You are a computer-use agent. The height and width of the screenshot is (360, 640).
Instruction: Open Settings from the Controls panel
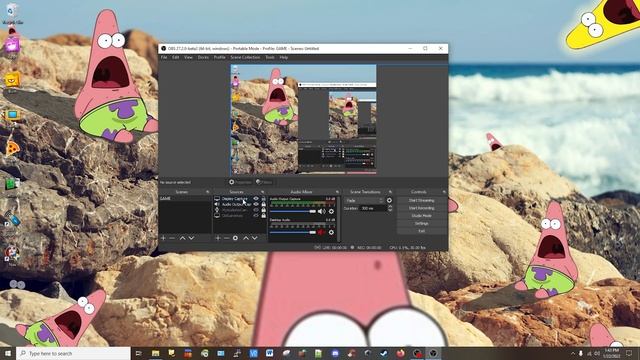(422, 223)
